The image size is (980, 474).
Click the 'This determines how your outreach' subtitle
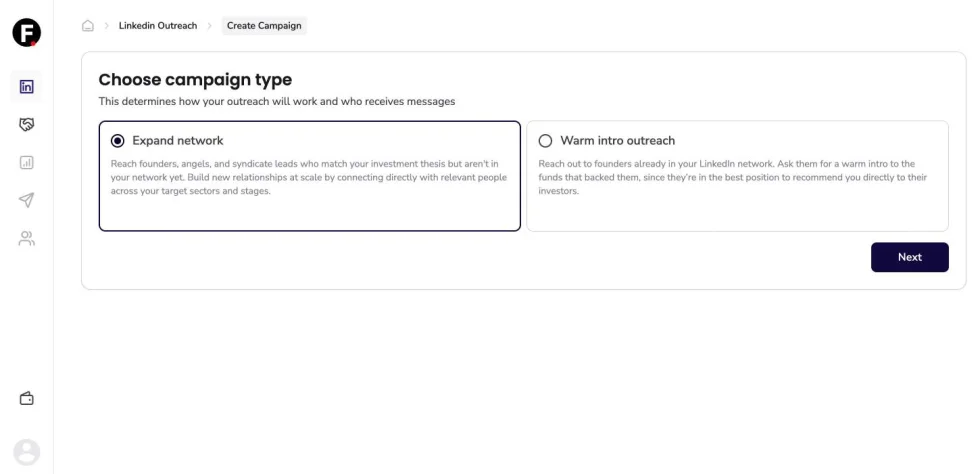pos(277,101)
